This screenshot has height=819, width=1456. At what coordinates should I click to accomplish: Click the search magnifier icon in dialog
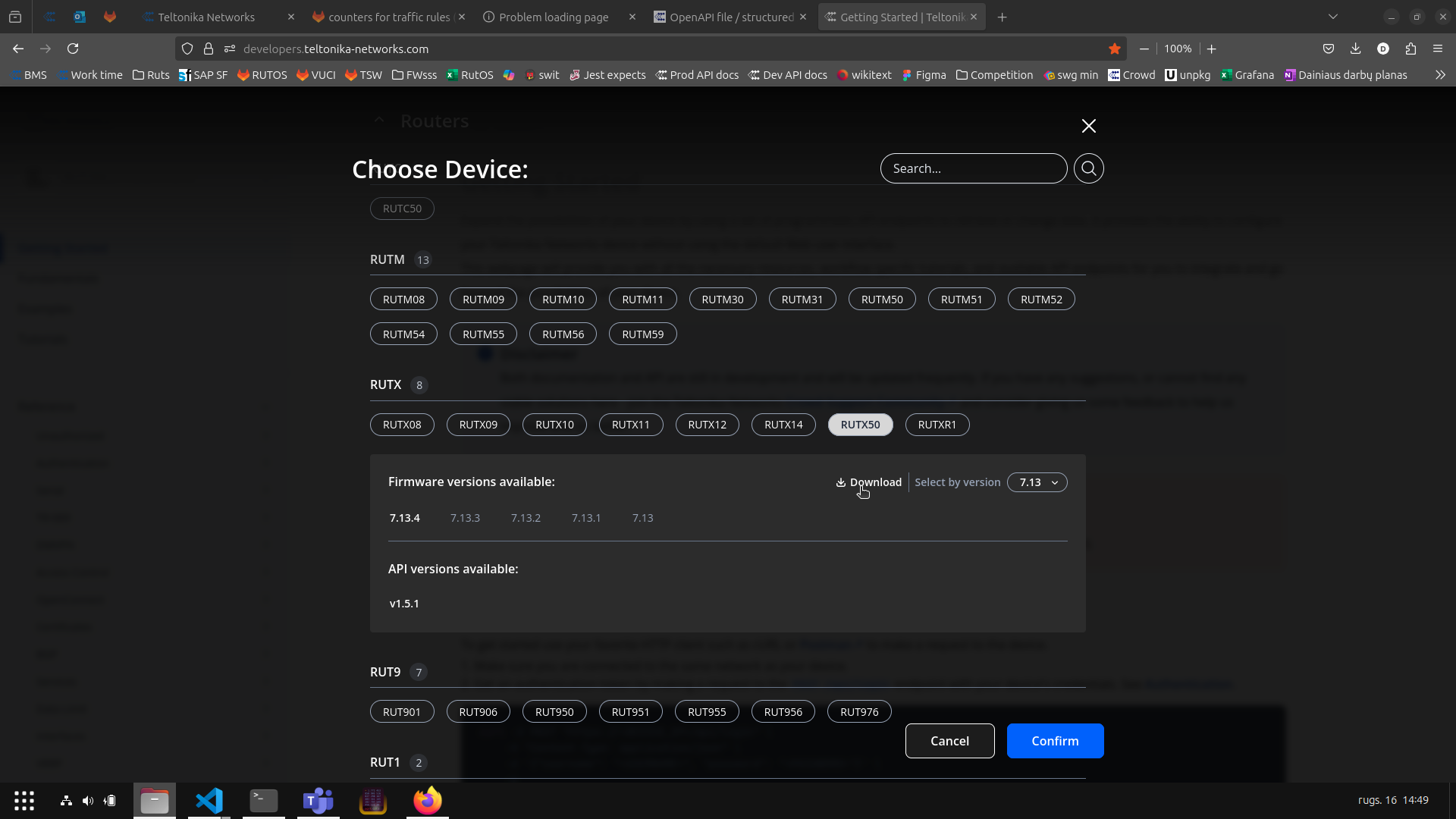[x=1088, y=168]
